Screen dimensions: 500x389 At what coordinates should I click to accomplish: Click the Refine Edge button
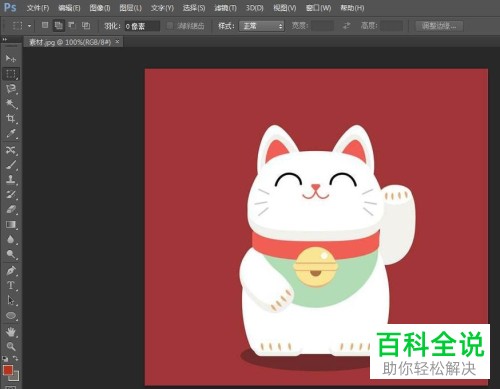pos(439,26)
